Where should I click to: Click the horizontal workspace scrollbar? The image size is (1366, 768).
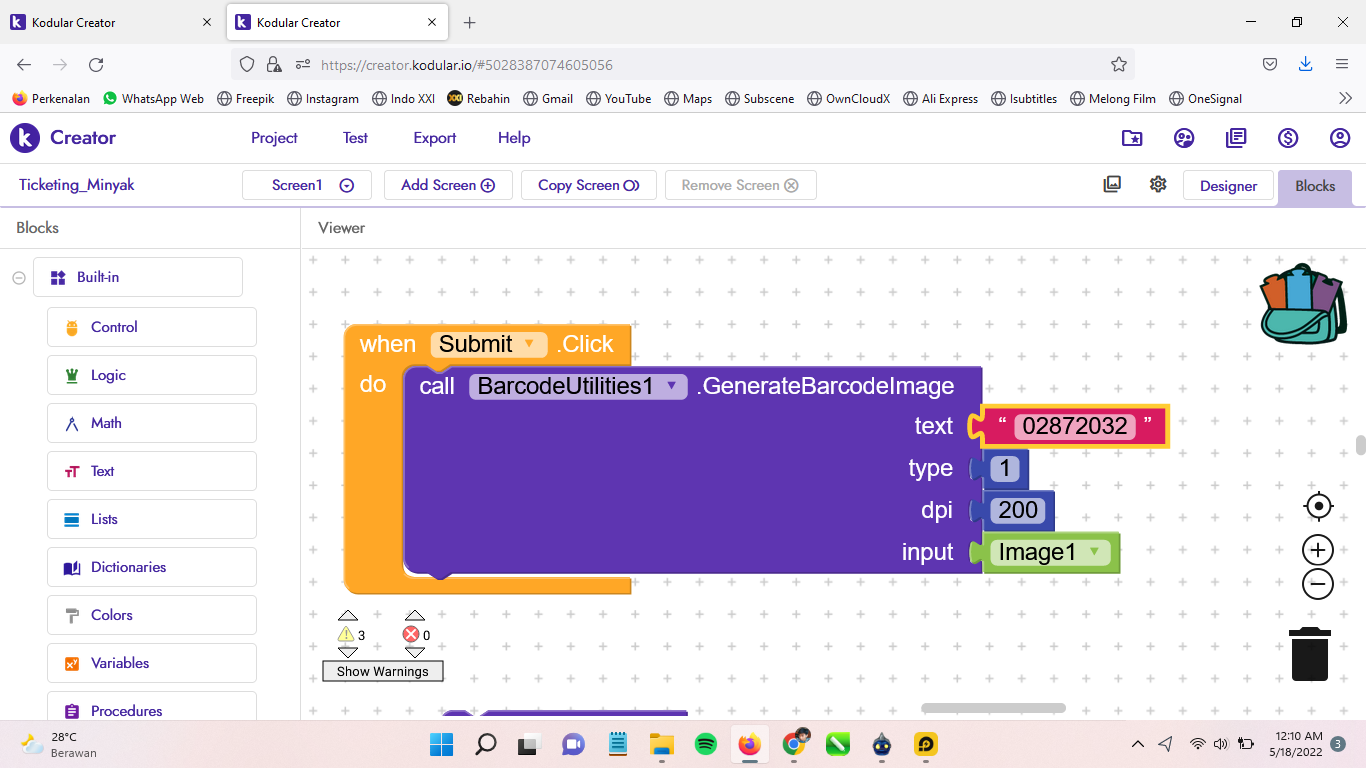992,708
